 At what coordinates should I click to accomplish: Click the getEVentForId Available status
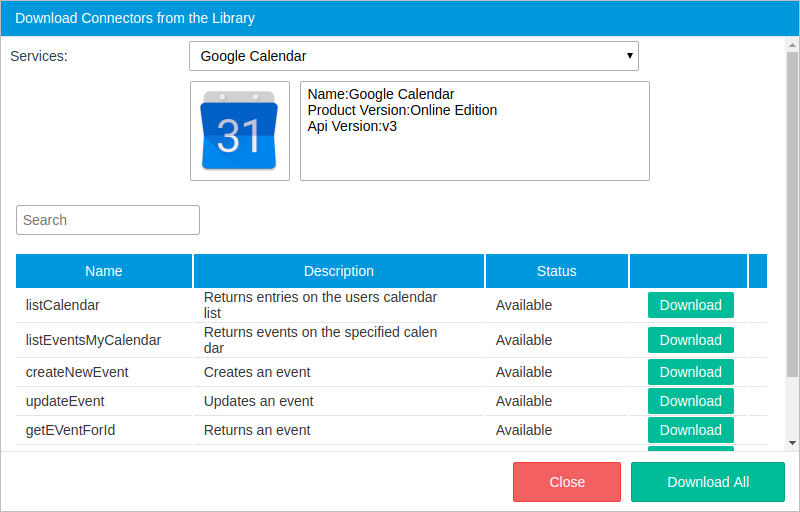click(523, 430)
